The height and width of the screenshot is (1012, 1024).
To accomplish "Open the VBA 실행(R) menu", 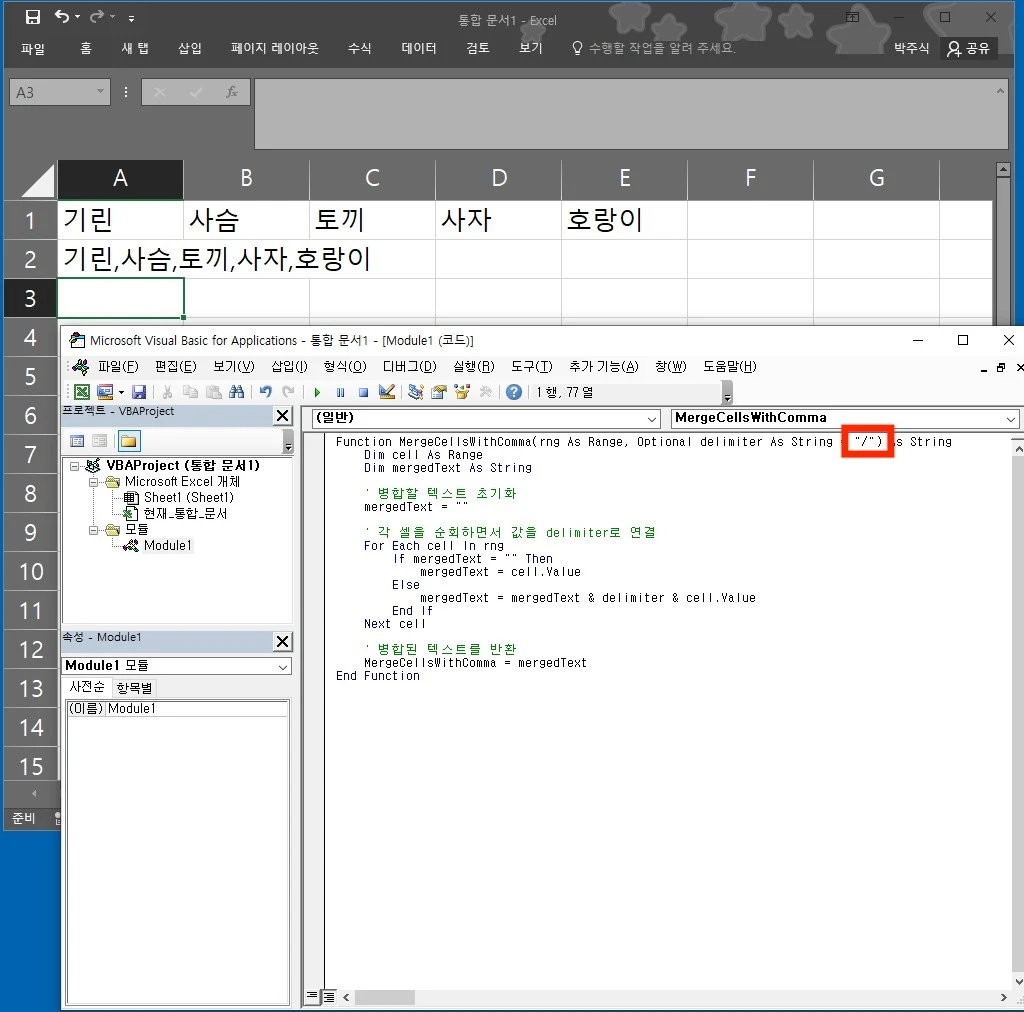I will click(x=474, y=367).
